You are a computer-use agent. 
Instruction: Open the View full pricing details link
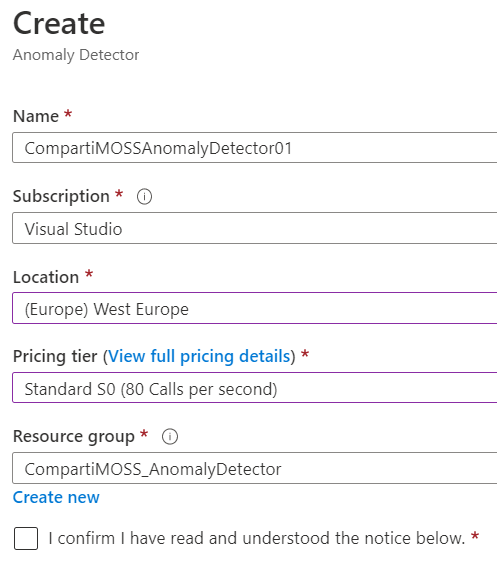(199, 356)
